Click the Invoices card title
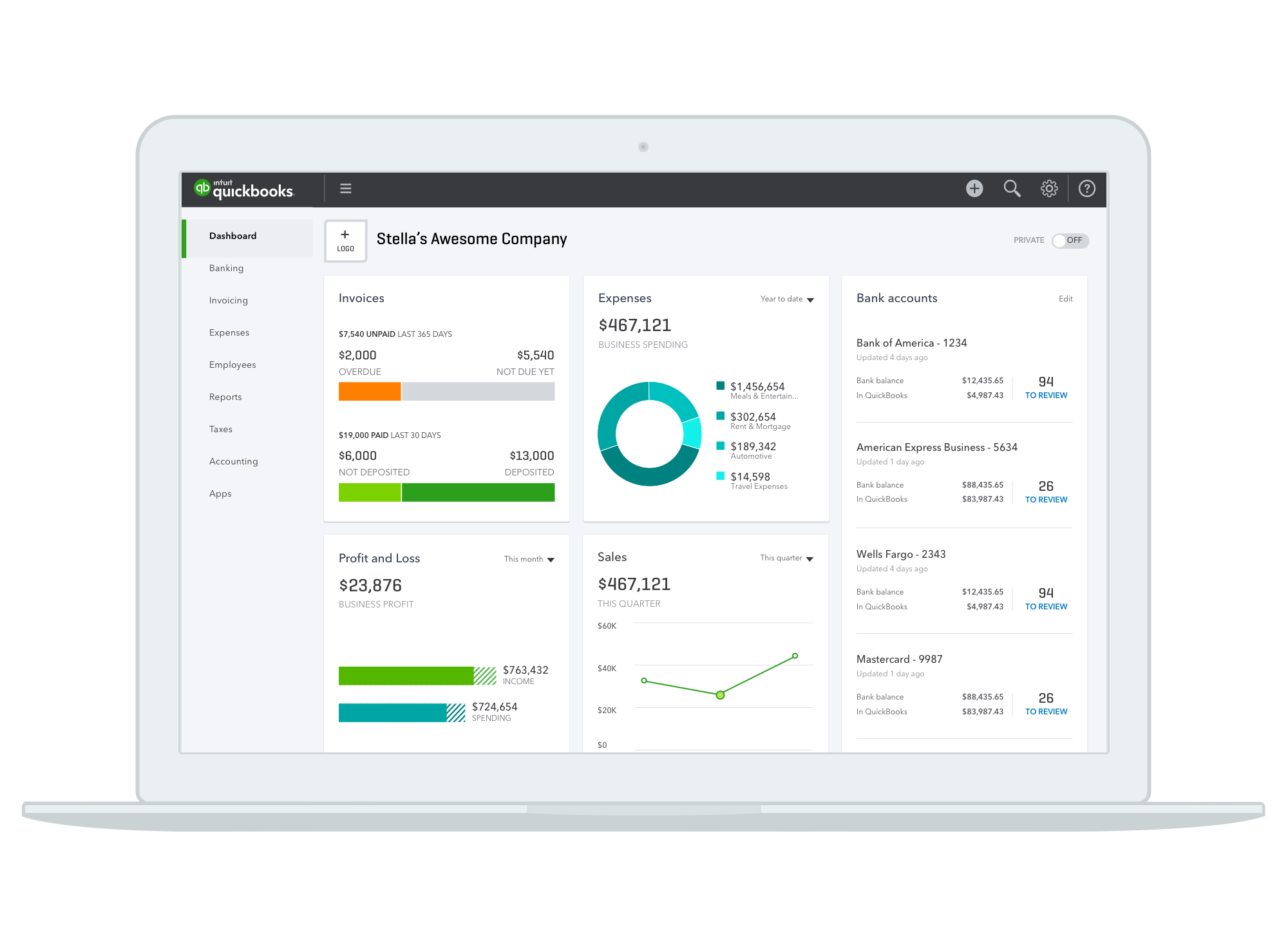 point(361,298)
